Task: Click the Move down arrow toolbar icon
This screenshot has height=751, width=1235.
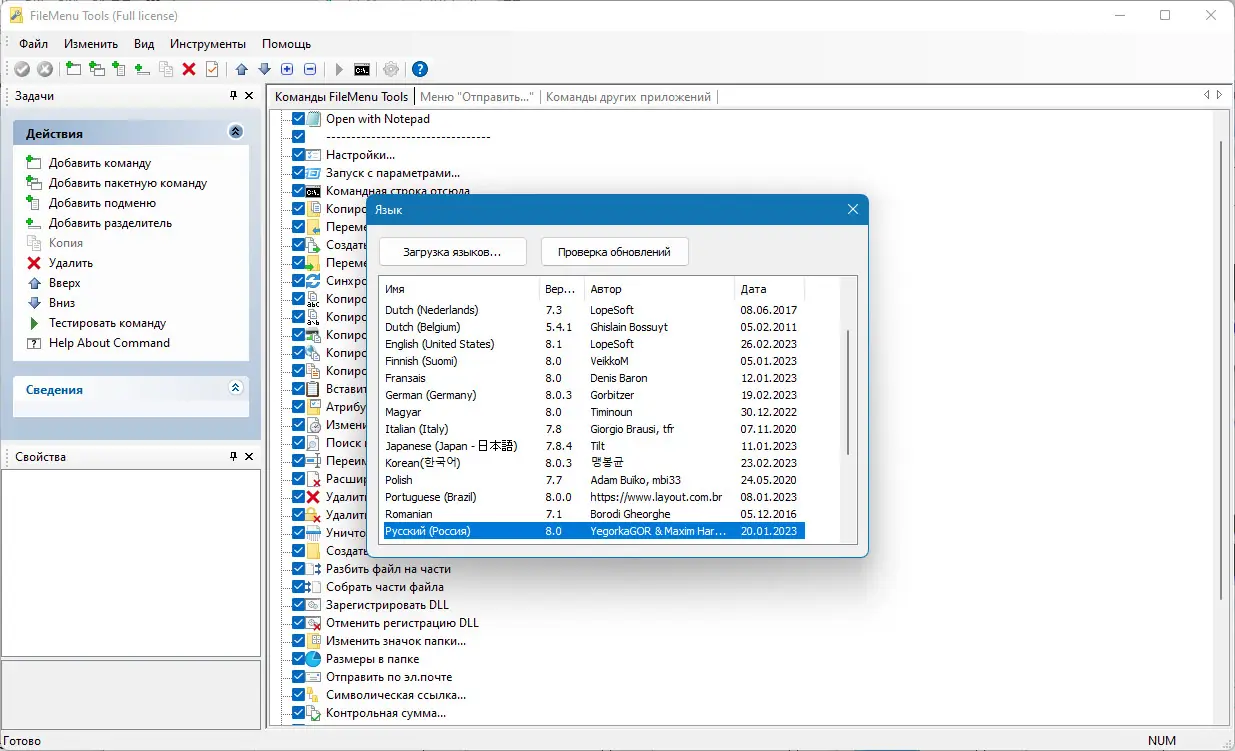Action: [x=264, y=69]
